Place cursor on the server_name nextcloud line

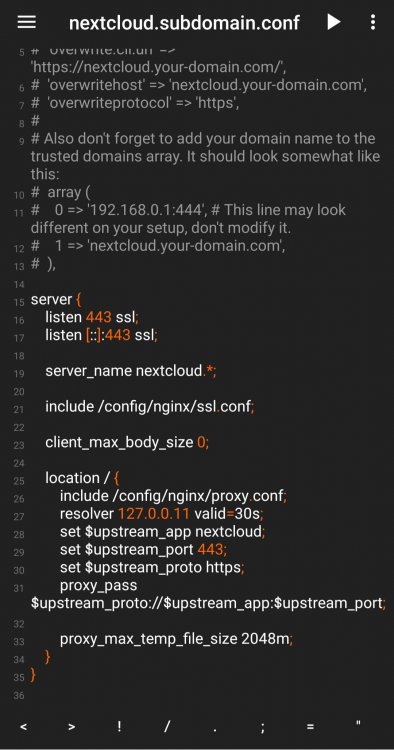(x=131, y=371)
